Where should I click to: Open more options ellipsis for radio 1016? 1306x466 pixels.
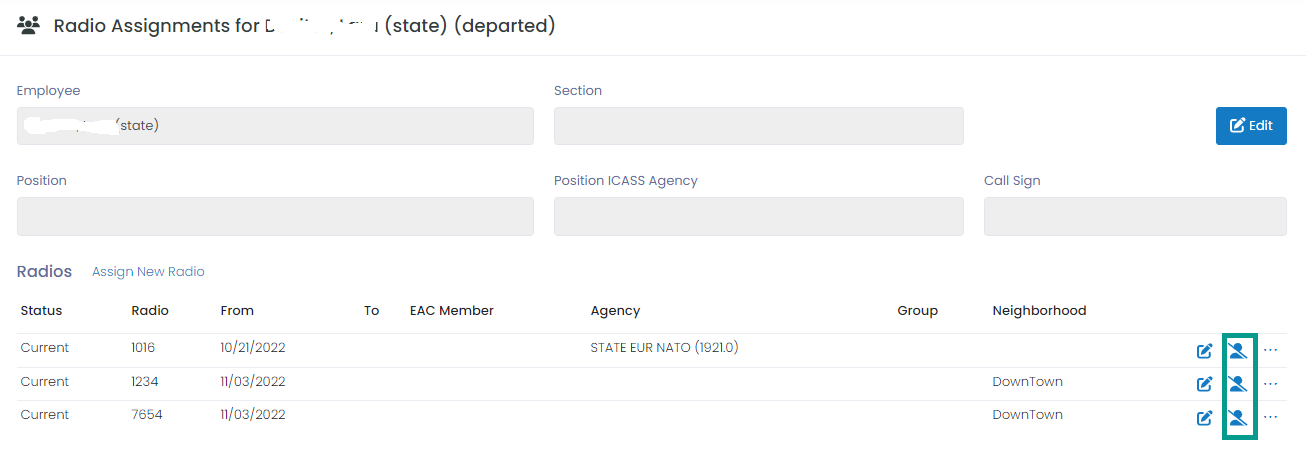pos(1271,350)
